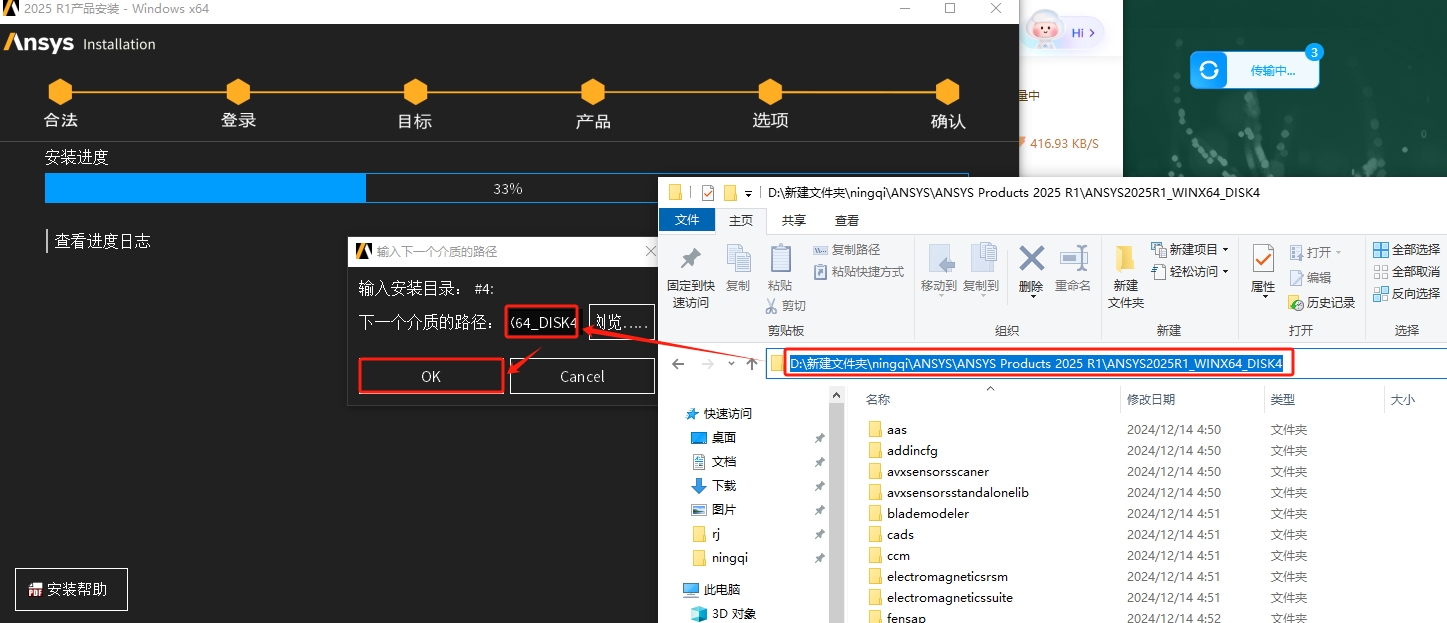The image size is (1447, 623).
Task: Click 复制路径 in clipboard group
Action: point(846,249)
